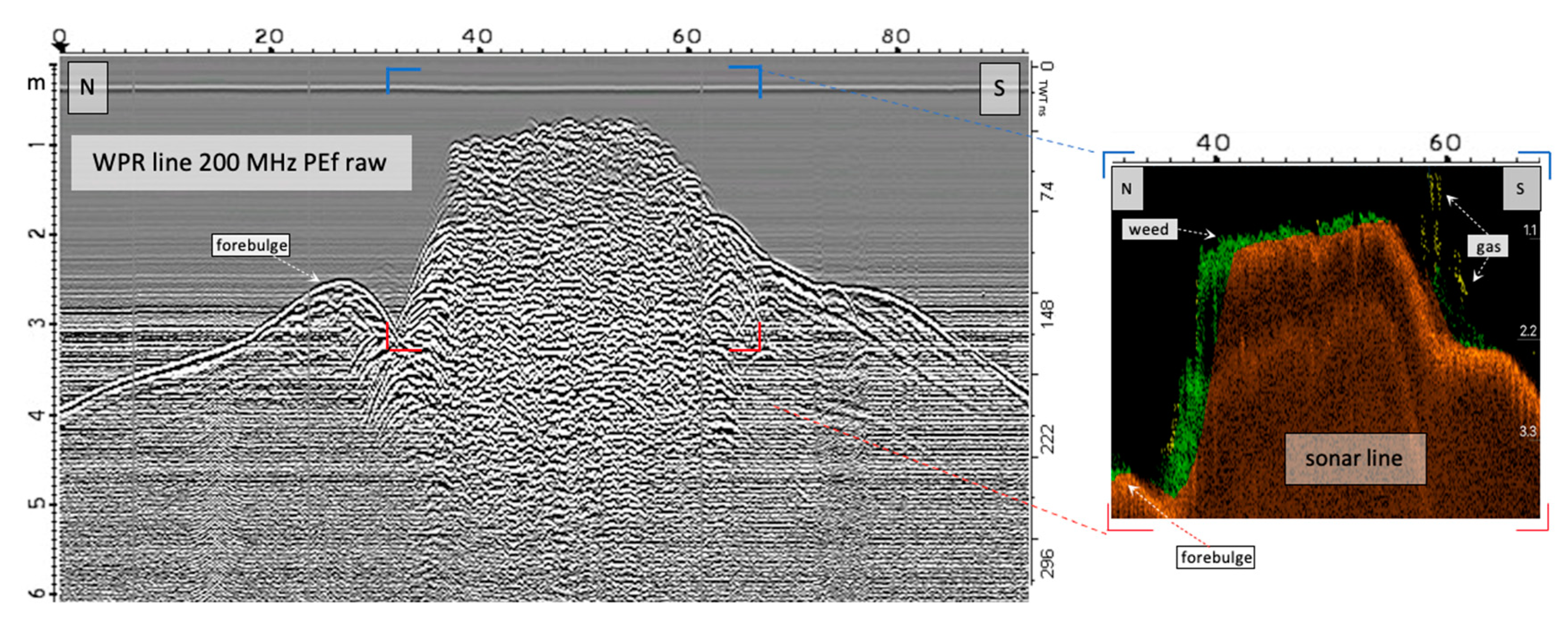This screenshot has height=623, width=1568.
Task: Click the 2.2 depth mark in the sonar image
Action: (1528, 331)
